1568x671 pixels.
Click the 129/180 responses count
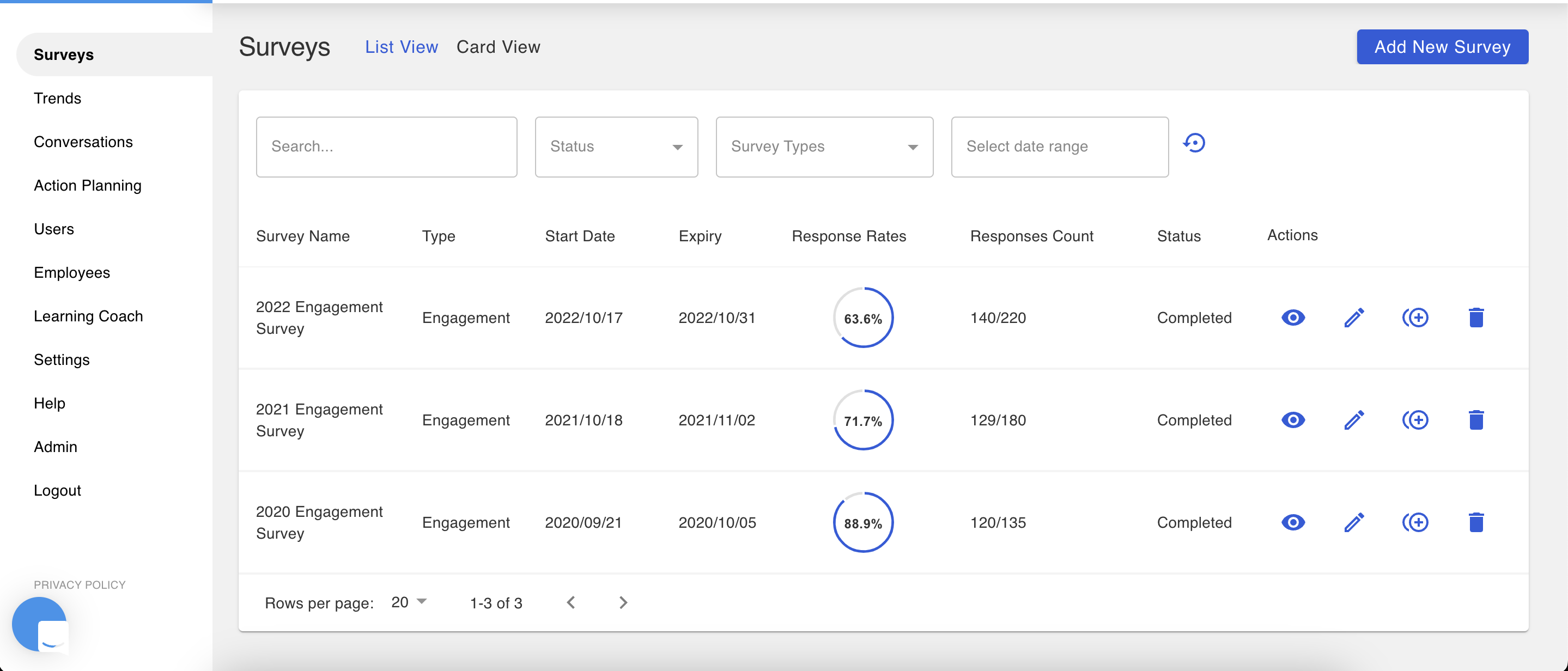click(998, 420)
